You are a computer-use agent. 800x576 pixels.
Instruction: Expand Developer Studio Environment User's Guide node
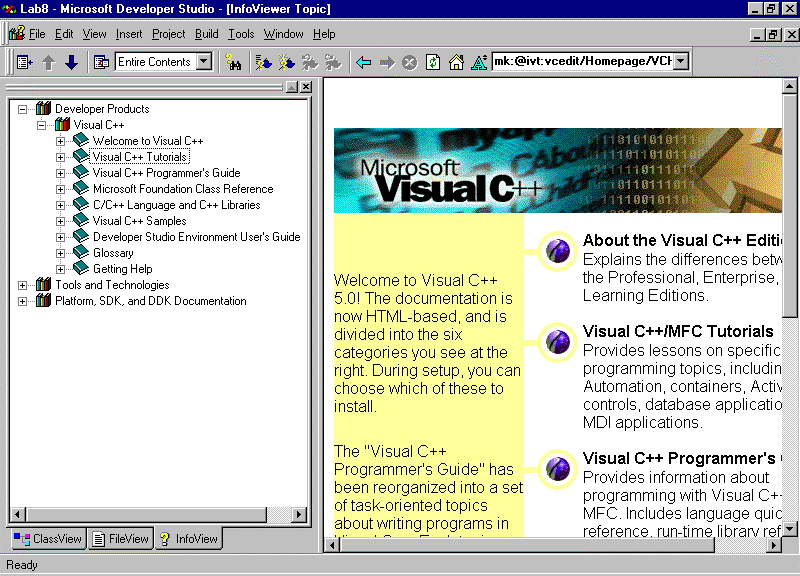(60, 237)
